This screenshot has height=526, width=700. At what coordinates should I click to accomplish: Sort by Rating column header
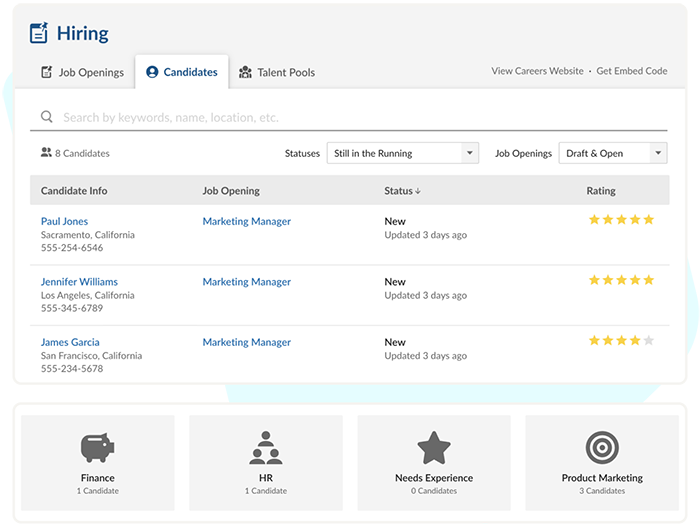(601, 191)
